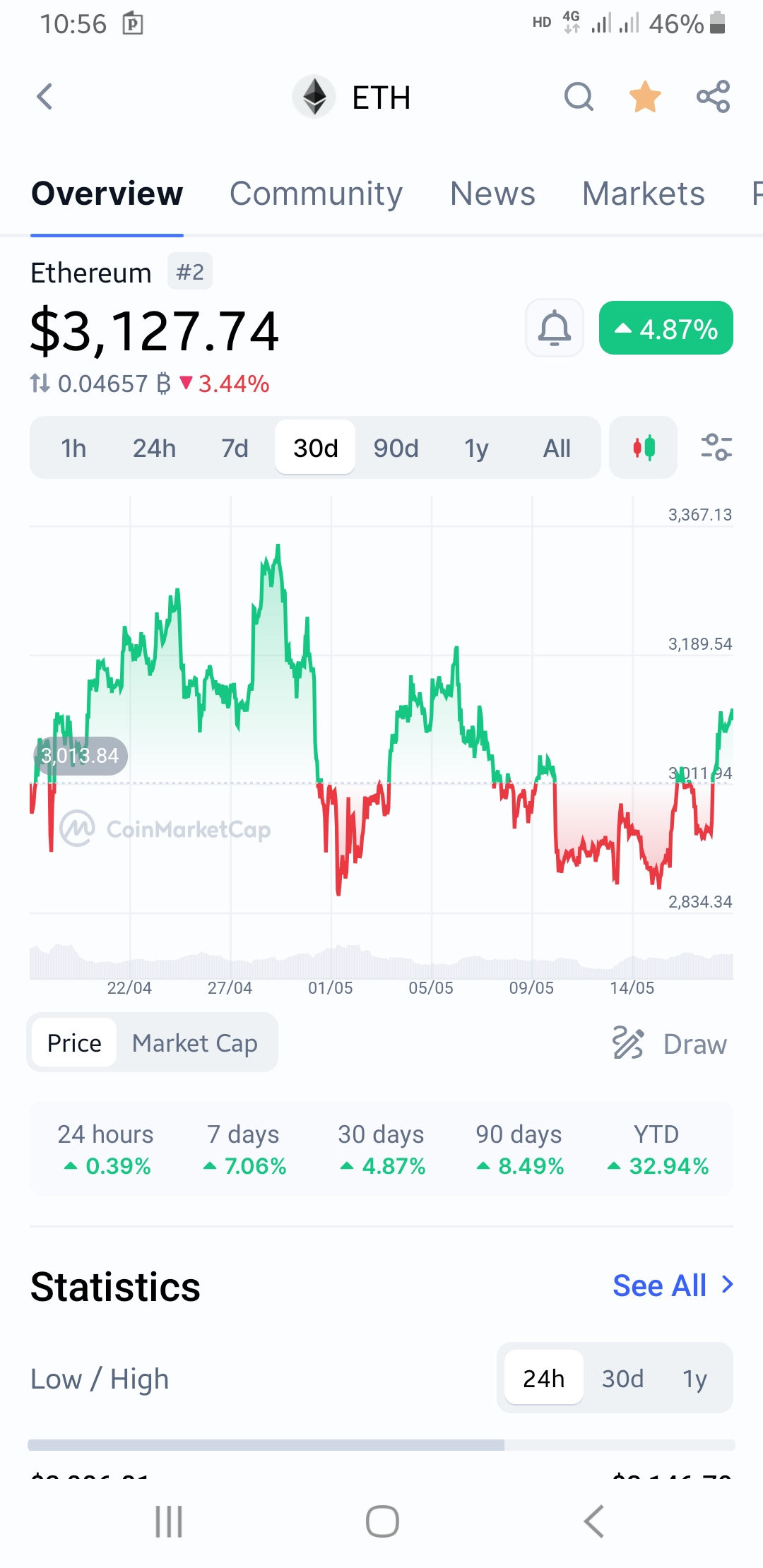763x1568 pixels.
Task: Open the Markets tab
Action: [x=644, y=194]
